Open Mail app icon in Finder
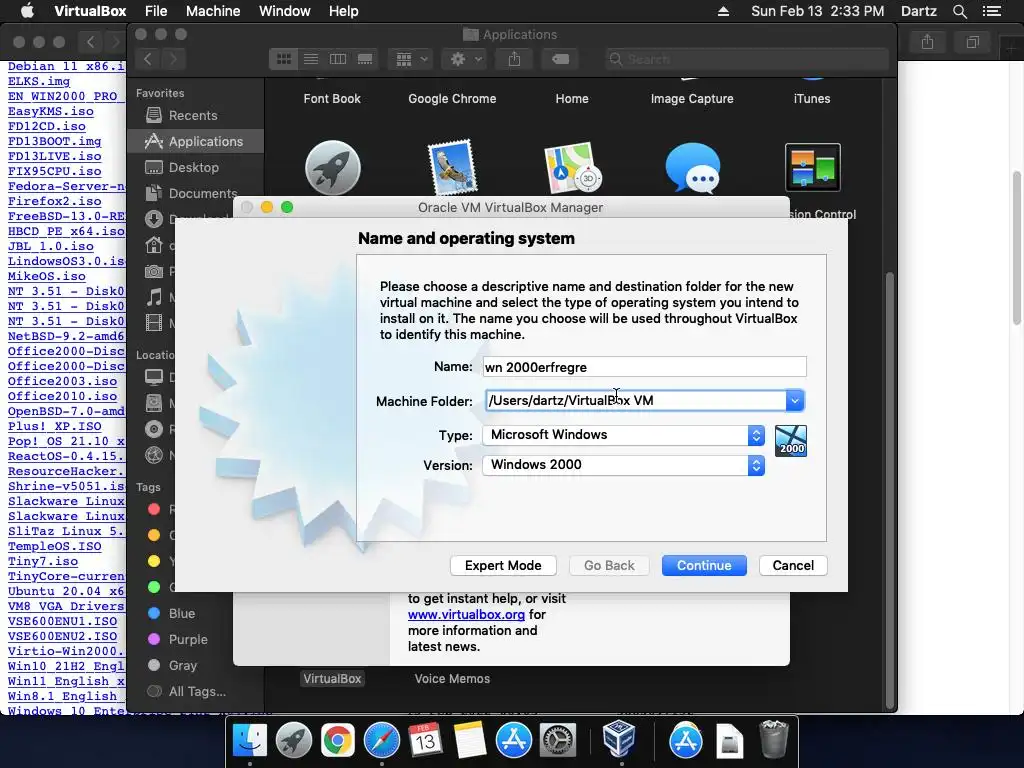 [452, 167]
